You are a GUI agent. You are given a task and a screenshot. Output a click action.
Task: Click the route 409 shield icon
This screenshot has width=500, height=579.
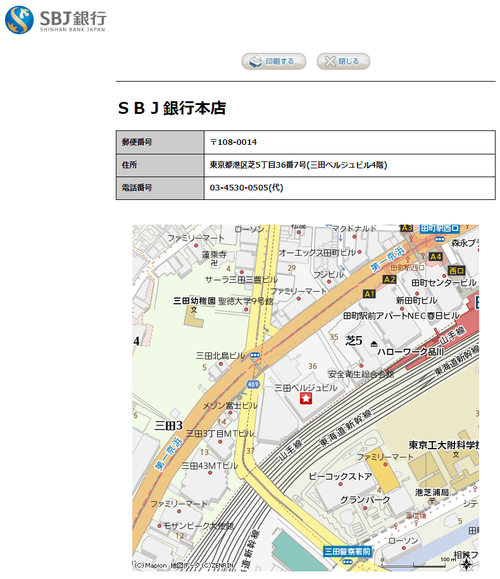point(253,384)
